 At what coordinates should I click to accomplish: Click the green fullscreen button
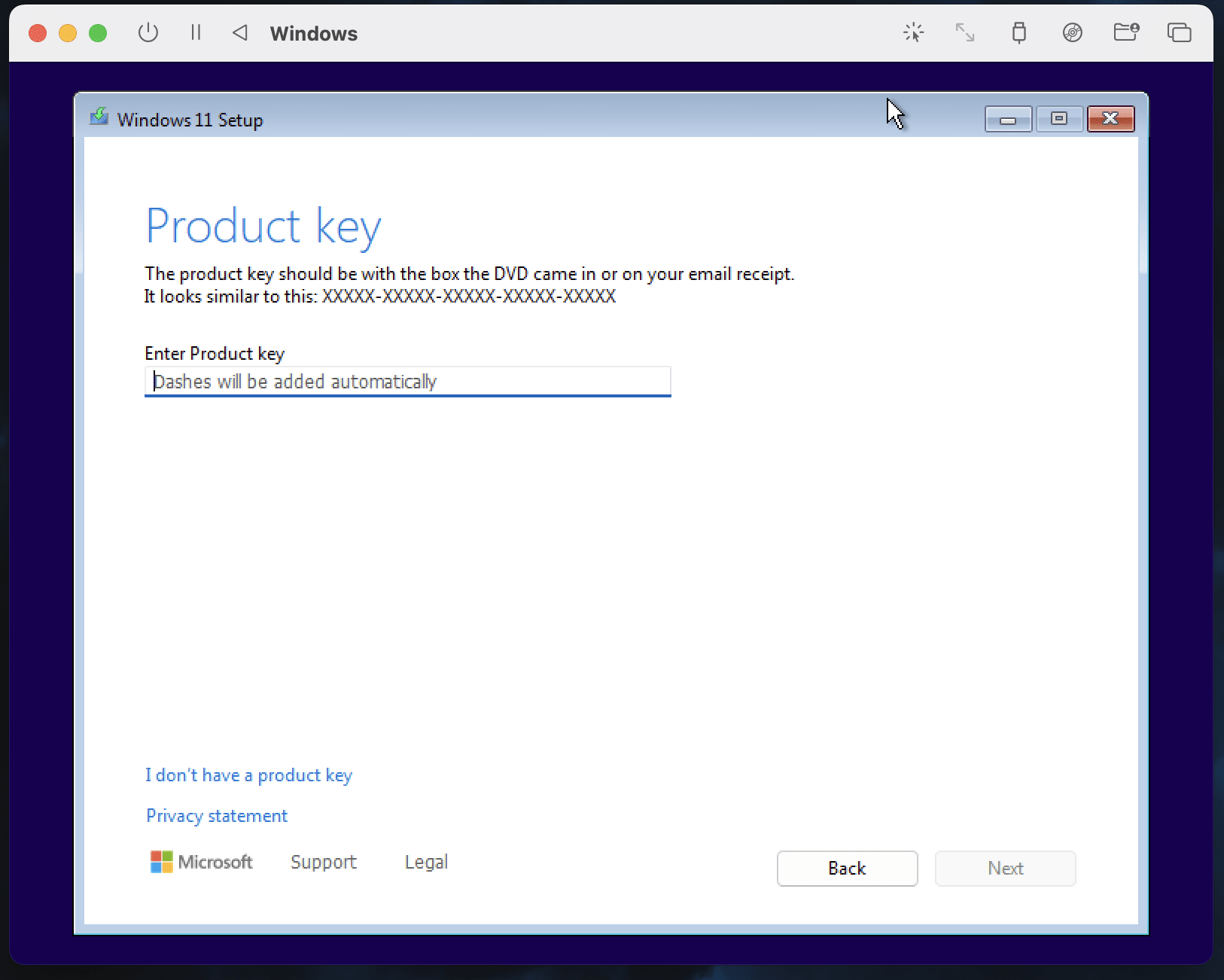[x=98, y=33]
